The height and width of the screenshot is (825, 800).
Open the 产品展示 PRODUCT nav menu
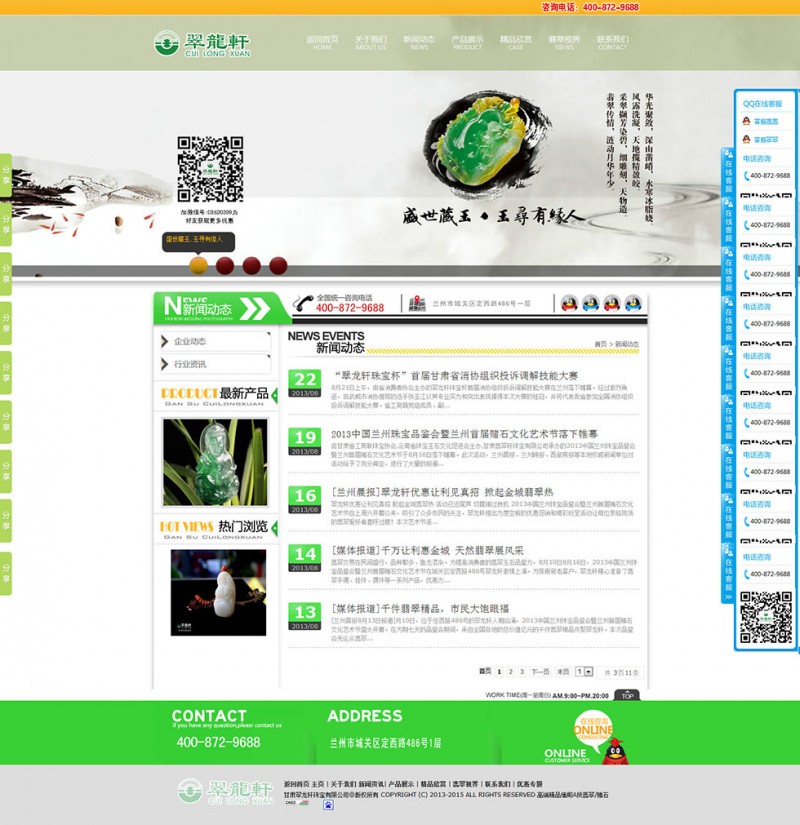[467, 42]
